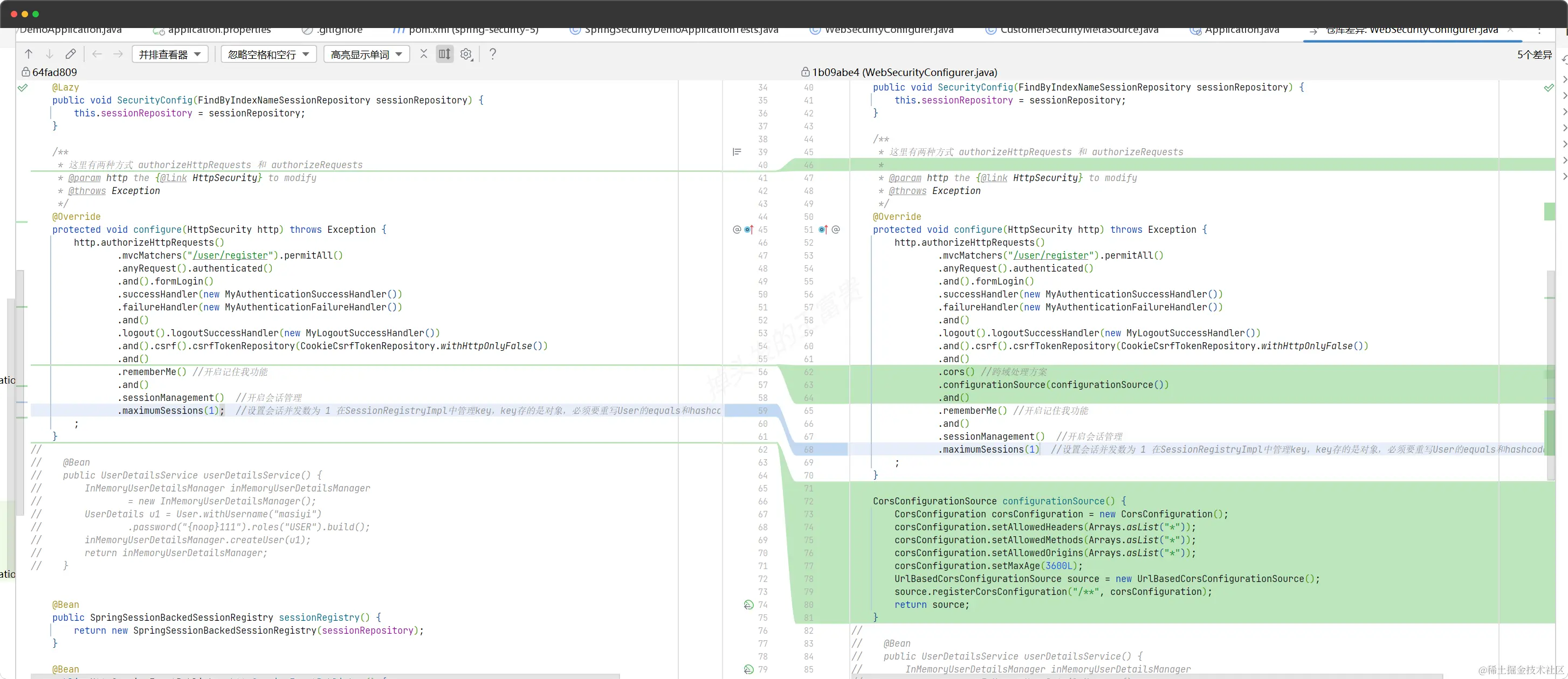Viewport: 1568px width, 679px height.
Task: Click the added .cors() line in right pane
Action: 992,372
